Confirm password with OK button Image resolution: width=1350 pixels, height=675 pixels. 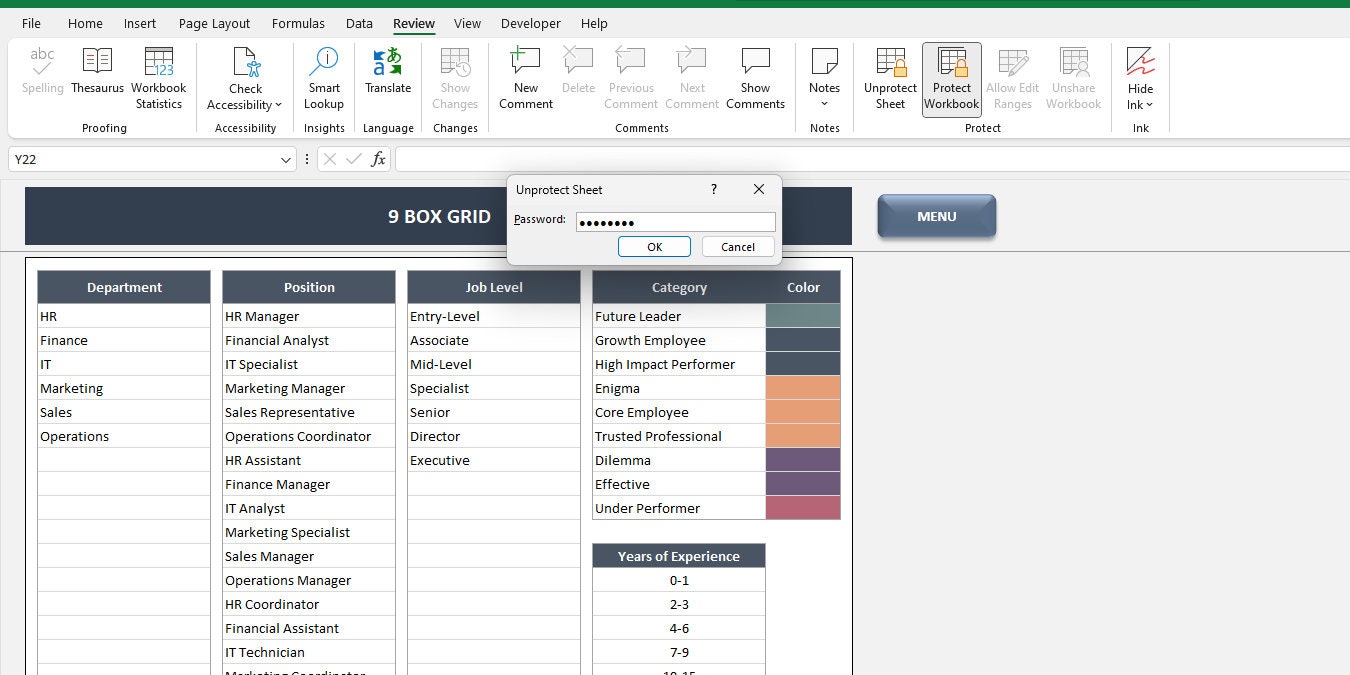654,246
